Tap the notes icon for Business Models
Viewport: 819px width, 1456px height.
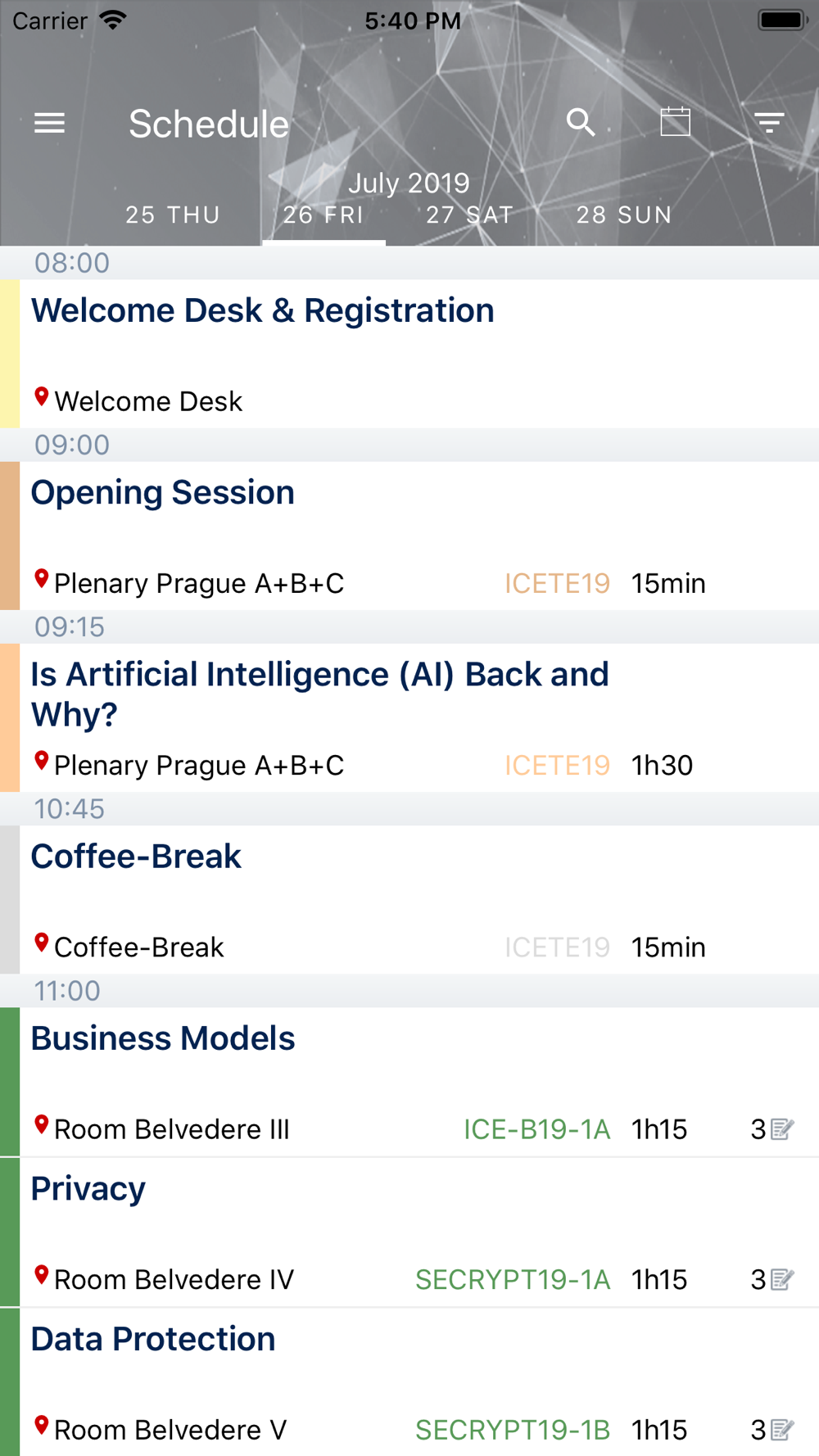(782, 1129)
